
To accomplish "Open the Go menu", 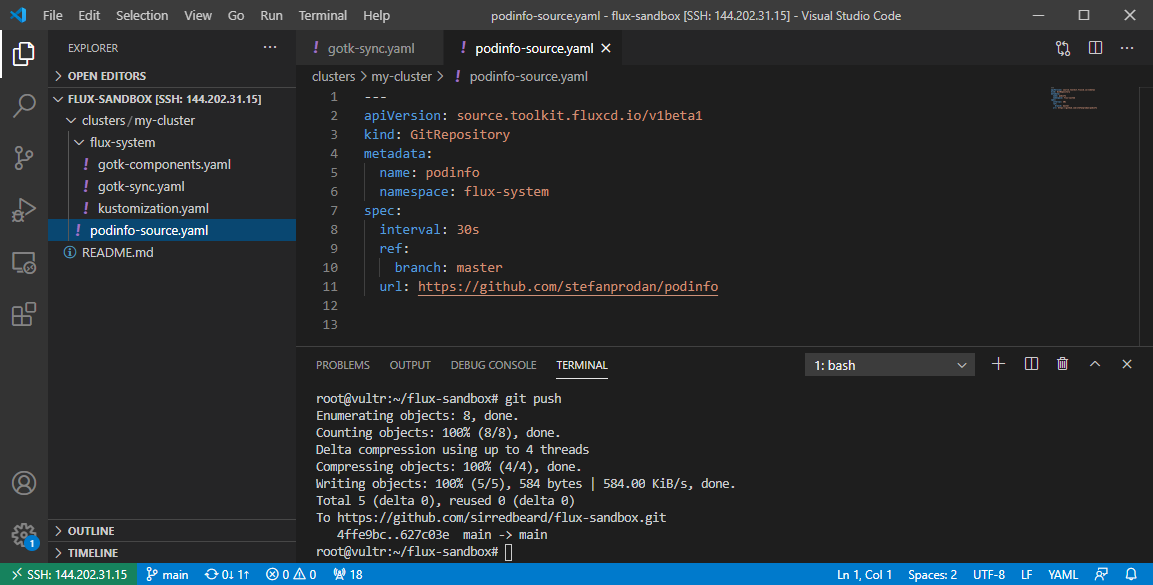I will click(x=236, y=15).
